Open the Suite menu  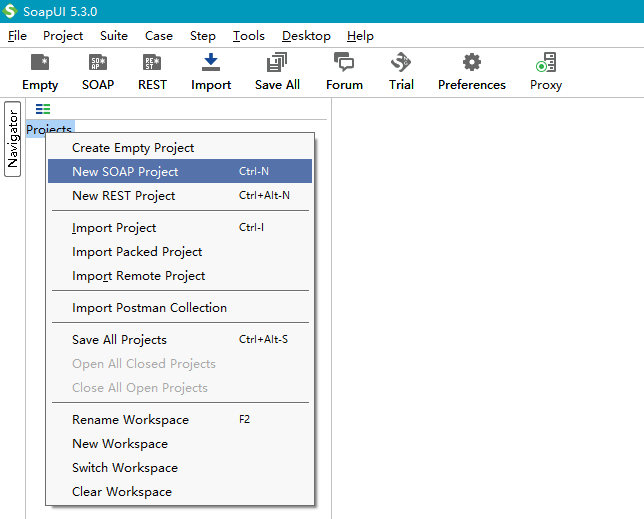[x=114, y=36]
